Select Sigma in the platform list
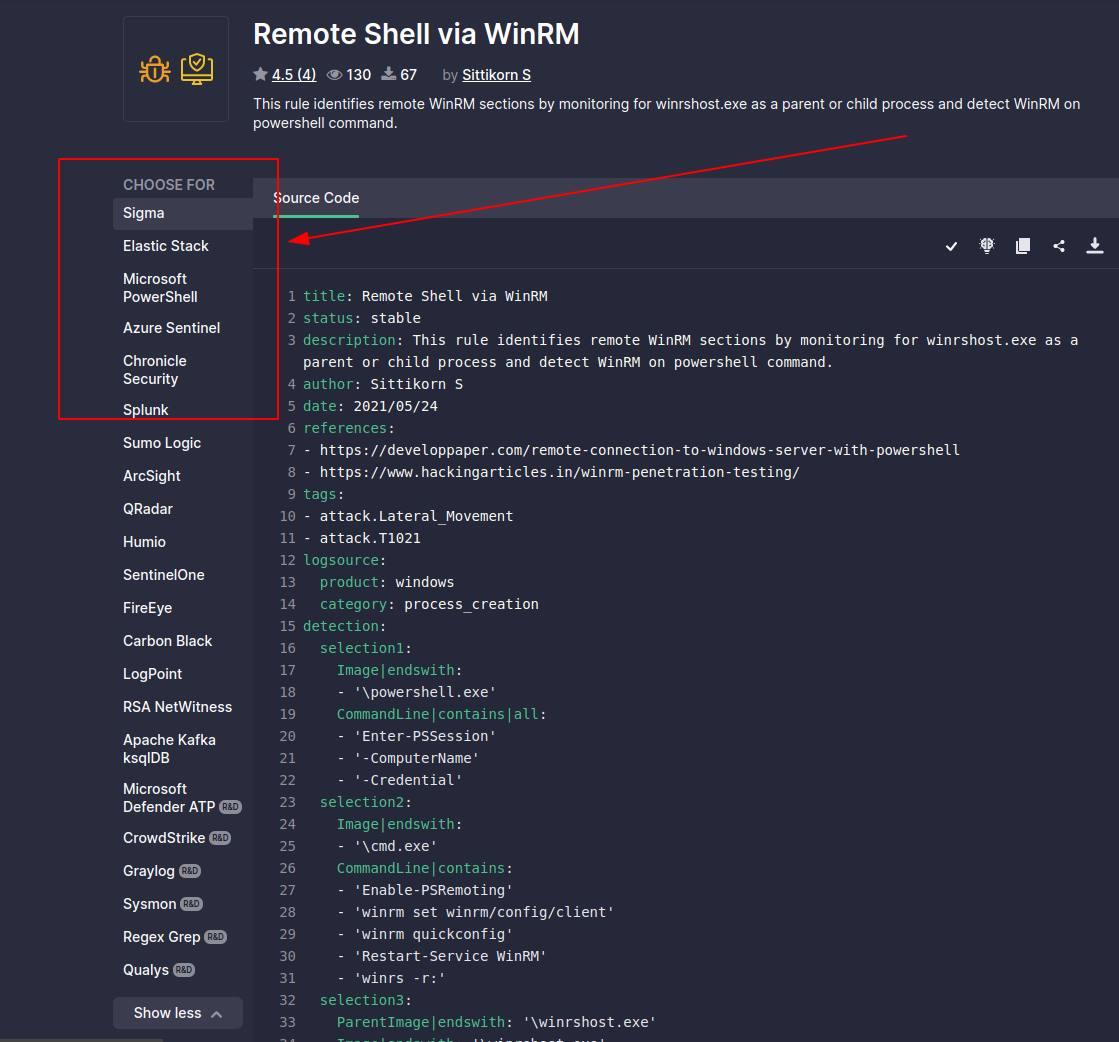This screenshot has height=1042, width=1119. pyautogui.click(x=144, y=213)
